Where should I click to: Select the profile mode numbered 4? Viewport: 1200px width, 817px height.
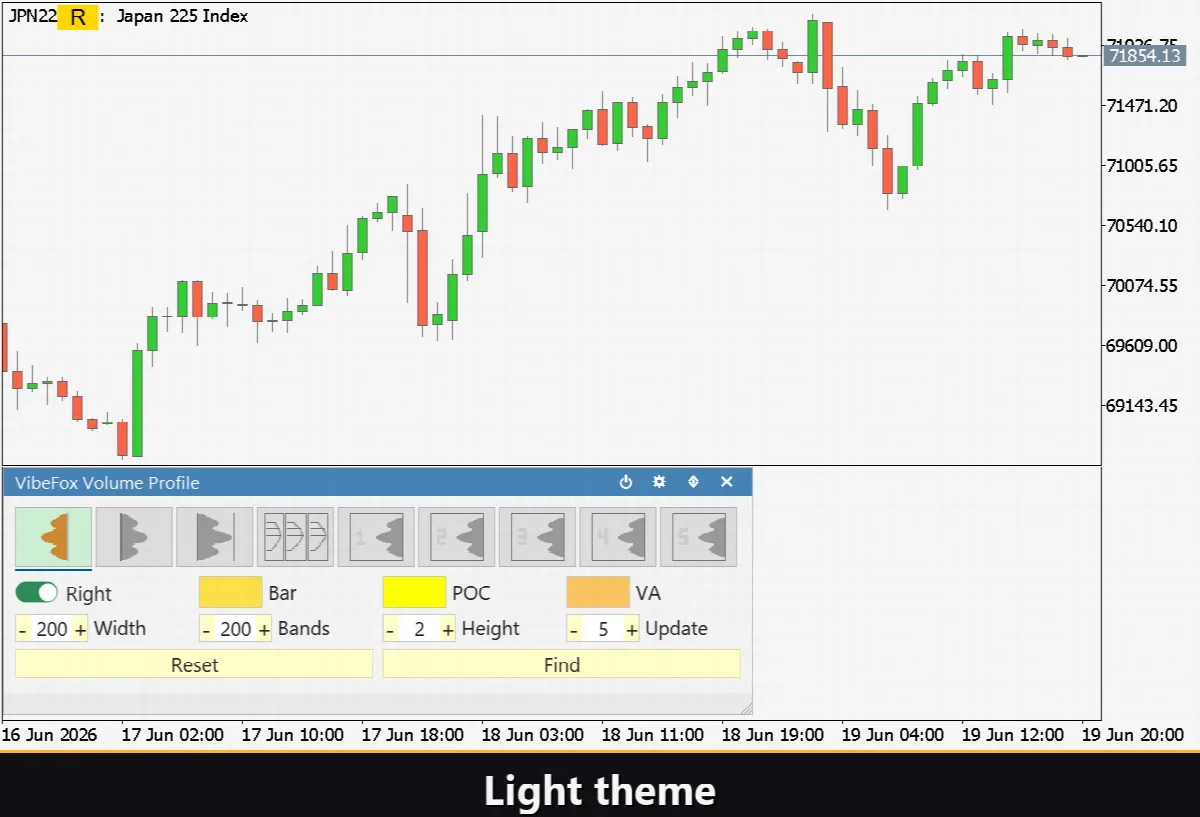617,537
